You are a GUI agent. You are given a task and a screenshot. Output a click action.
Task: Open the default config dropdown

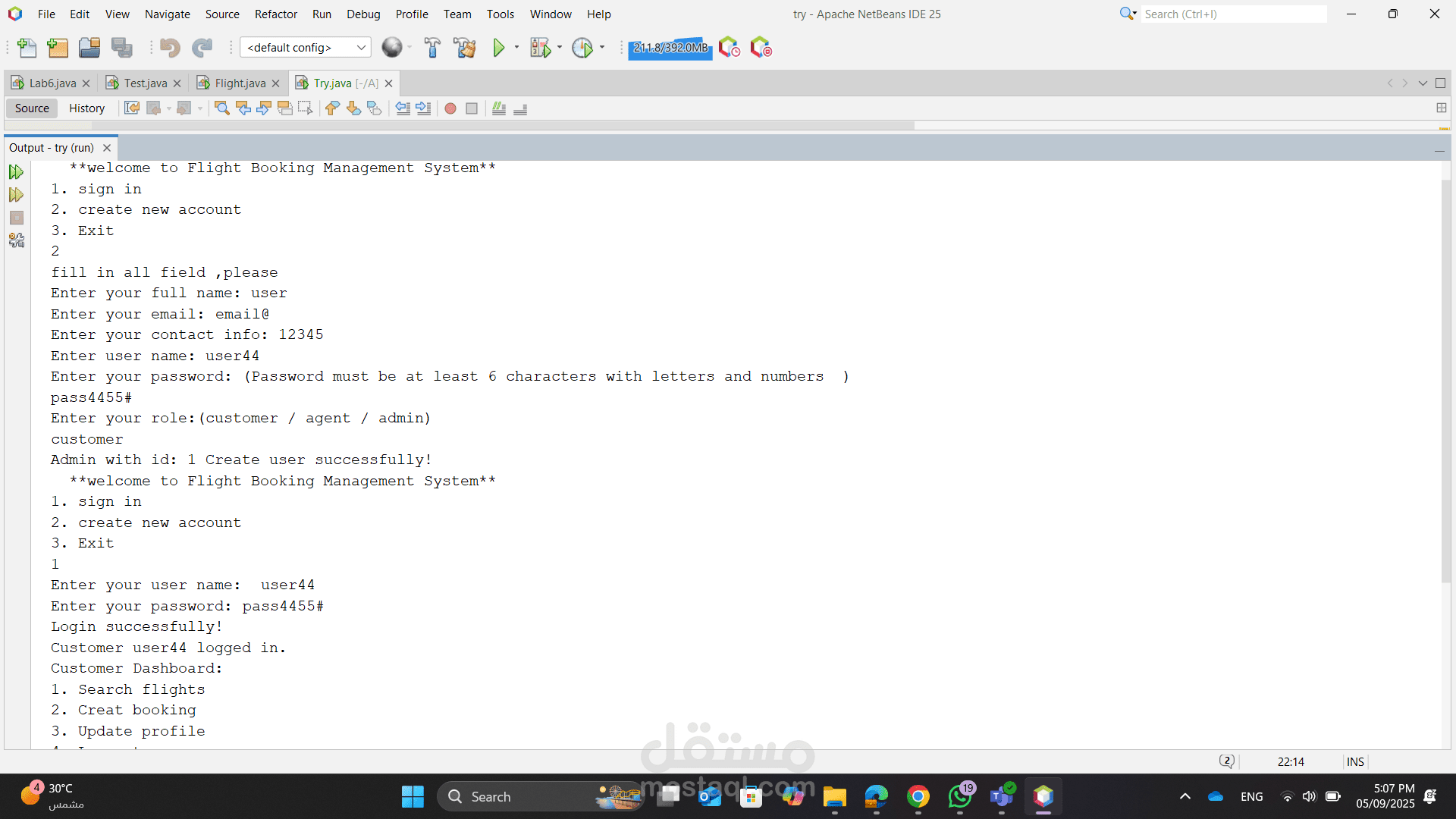[306, 48]
